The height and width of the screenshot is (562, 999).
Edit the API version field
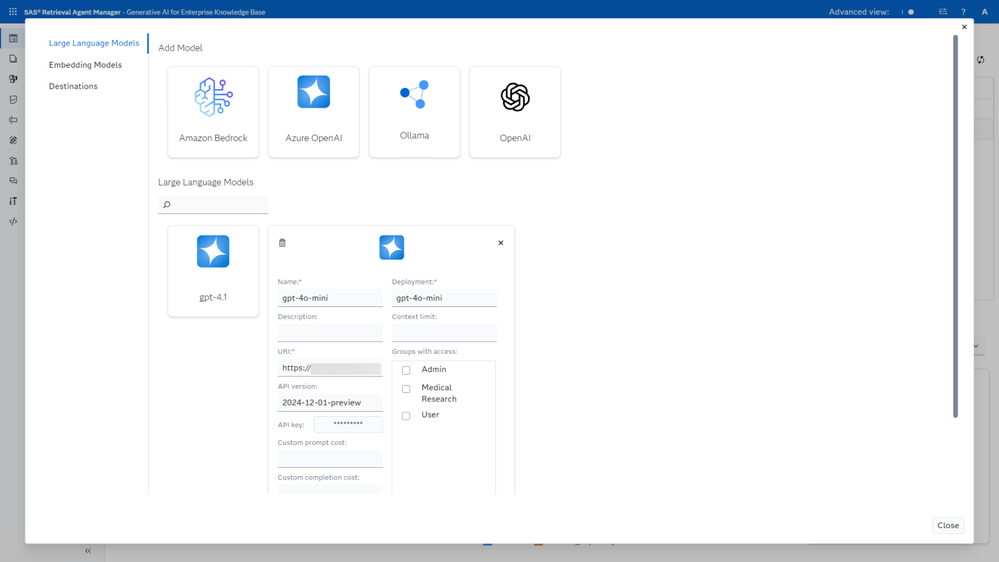(330, 403)
